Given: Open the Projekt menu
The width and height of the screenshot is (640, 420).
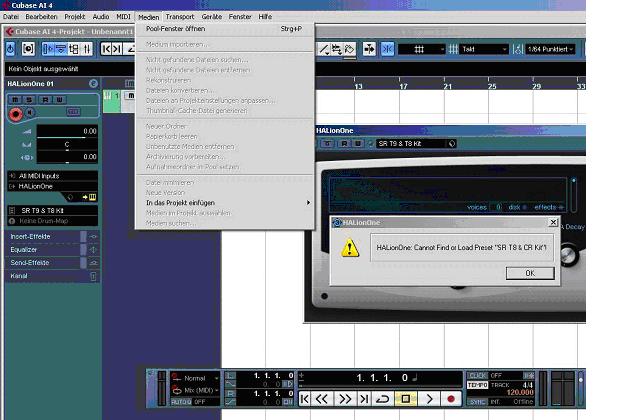Looking at the screenshot, I should (75, 17).
